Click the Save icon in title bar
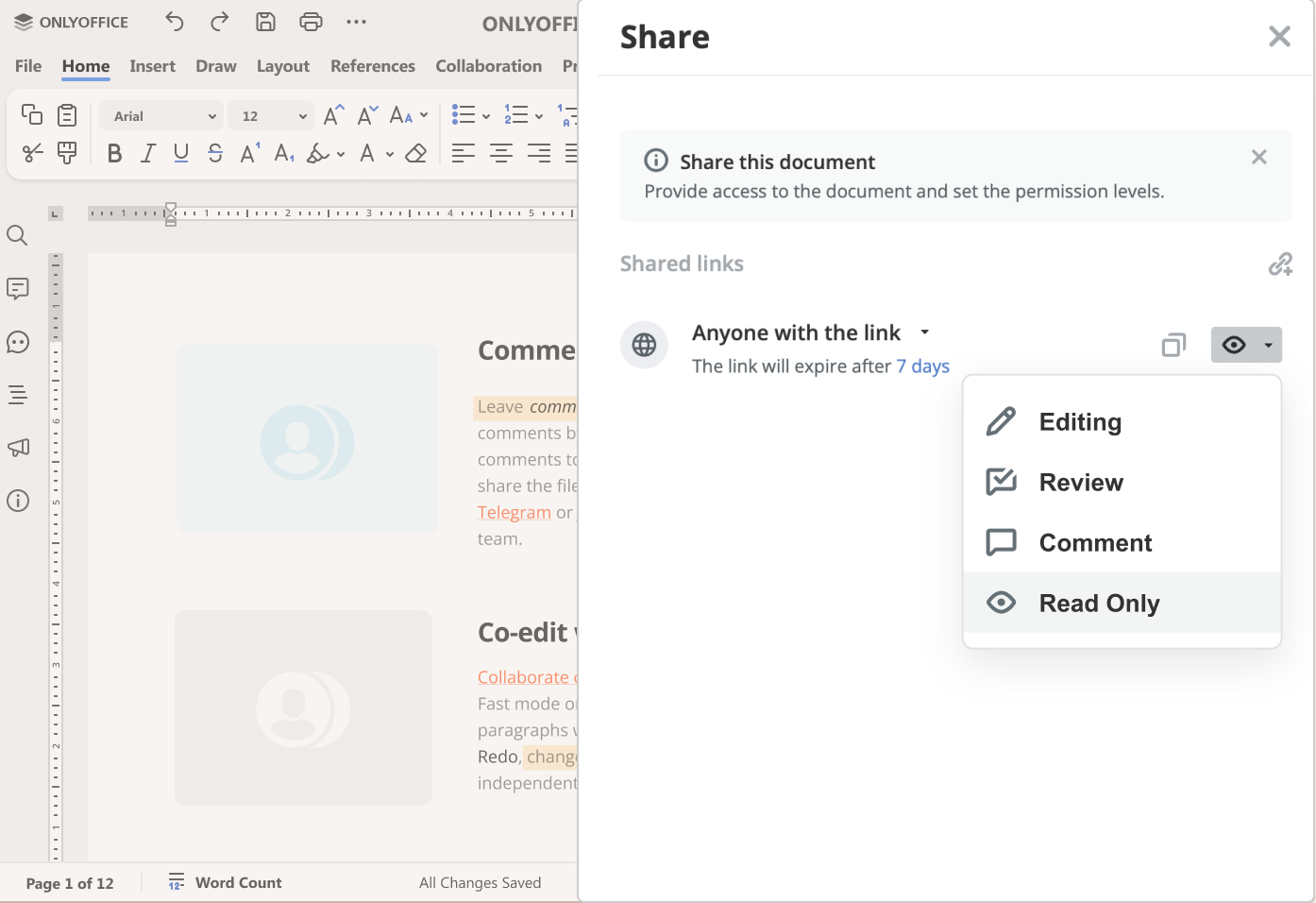Image resolution: width=1316 pixels, height=903 pixels. tap(265, 22)
